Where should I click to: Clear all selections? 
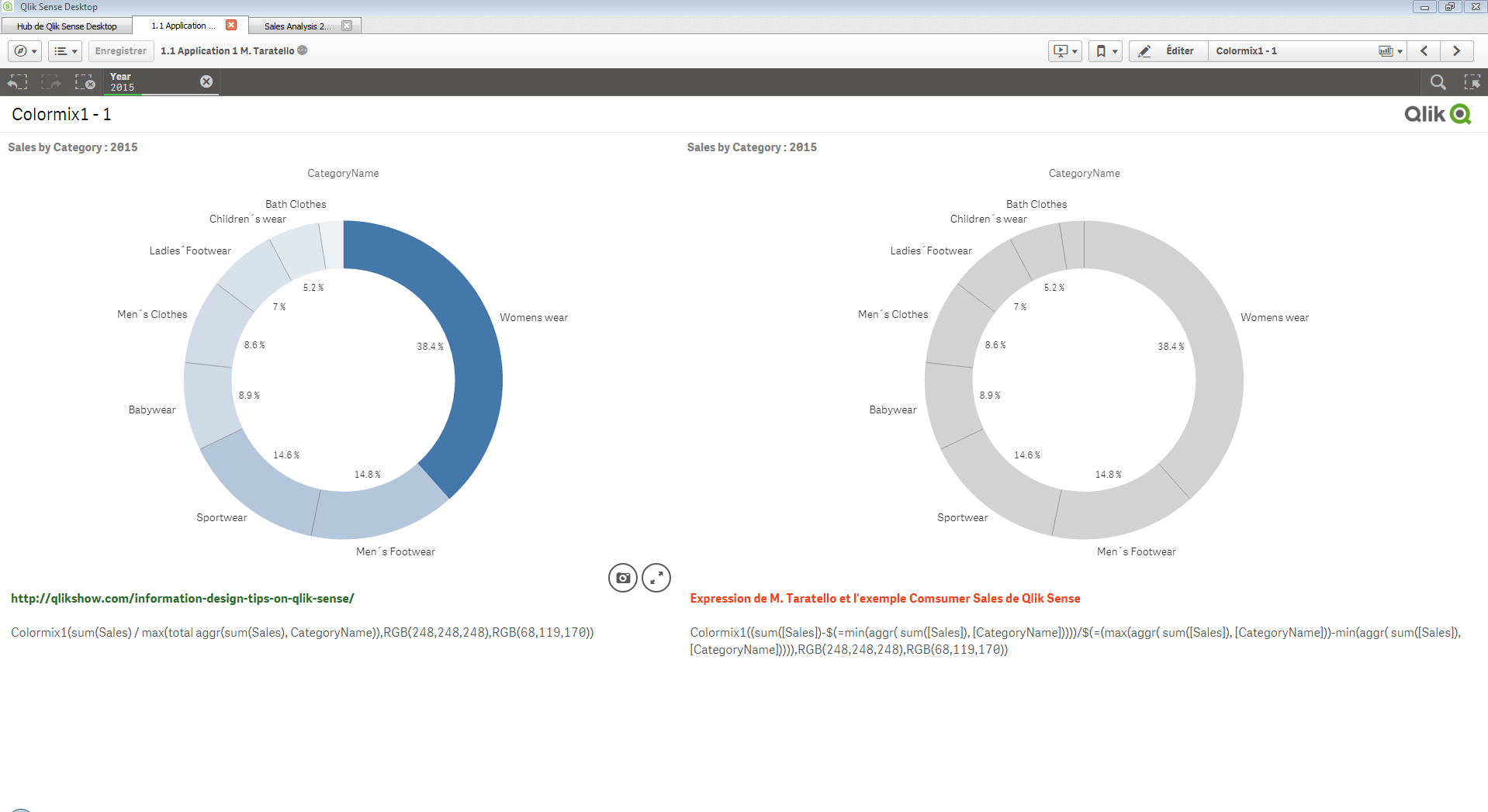pyautogui.click(x=85, y=82)
